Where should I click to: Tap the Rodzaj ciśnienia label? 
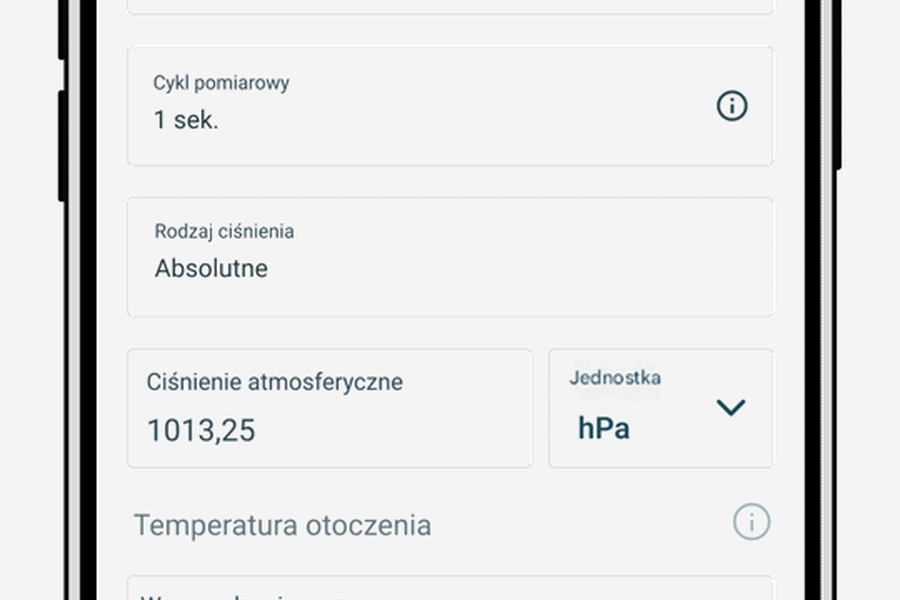[224, 231]
